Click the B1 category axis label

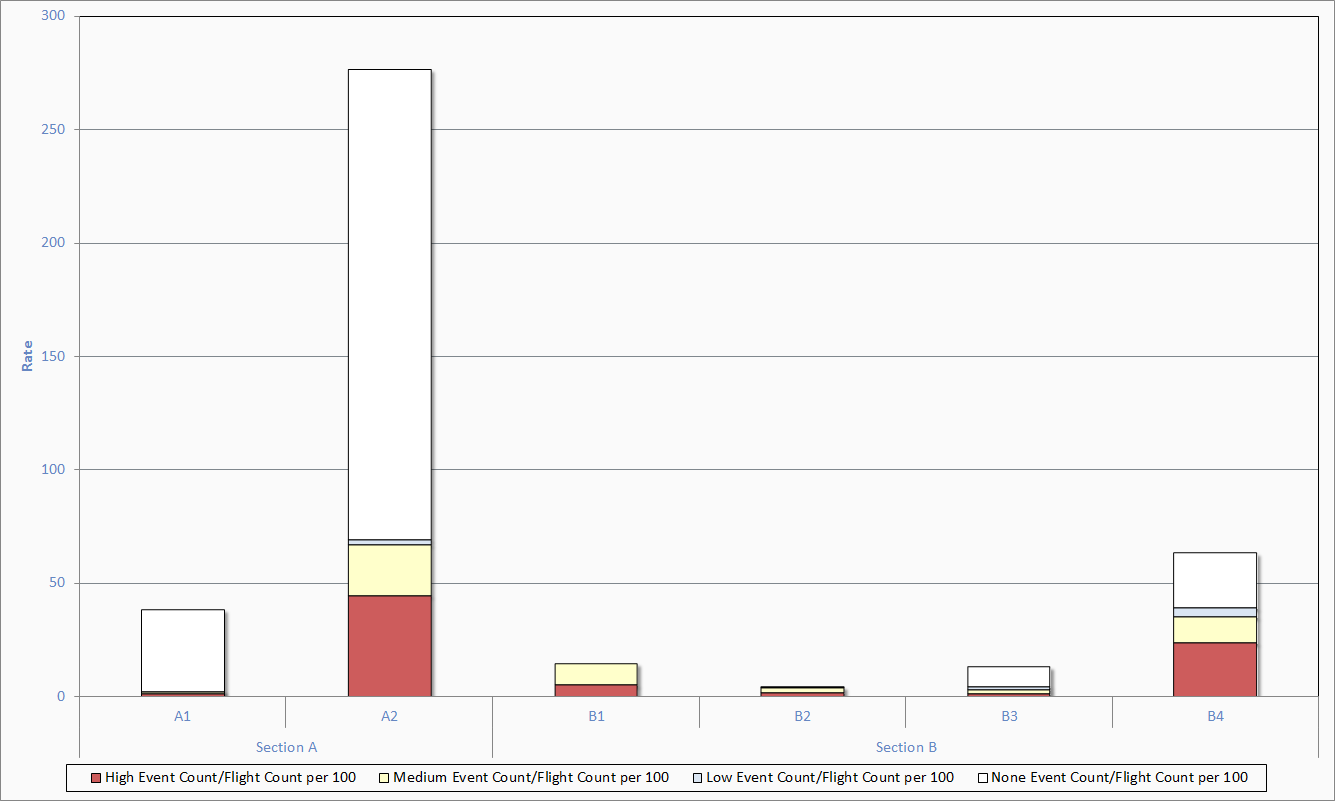tap(596, 716)
